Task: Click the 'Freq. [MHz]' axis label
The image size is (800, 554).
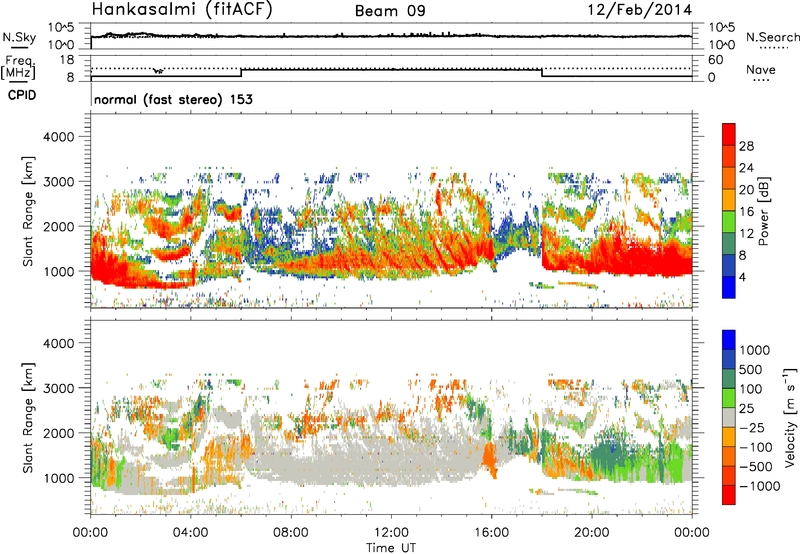Action: click(19, 67)
